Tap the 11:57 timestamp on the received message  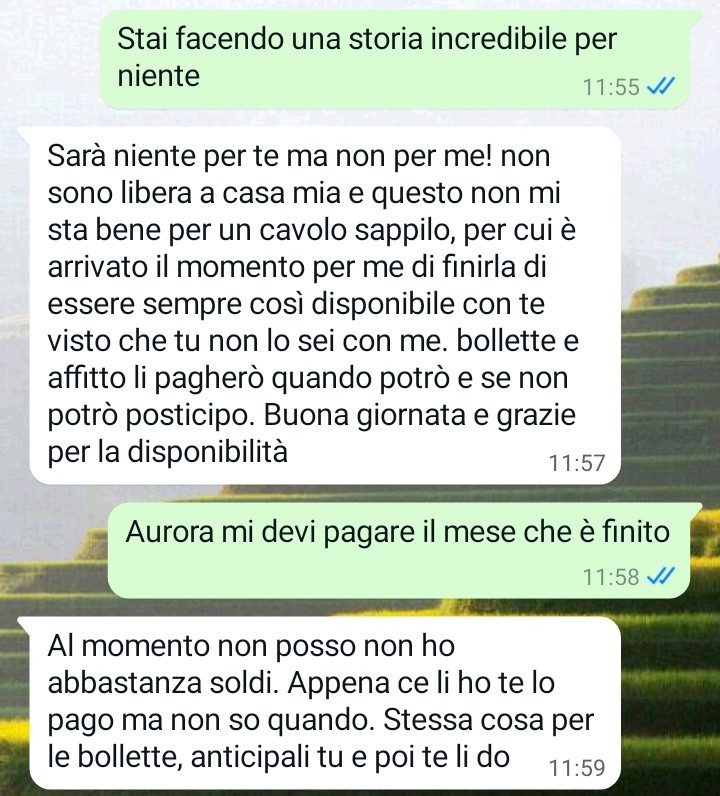tap(577, 463)
